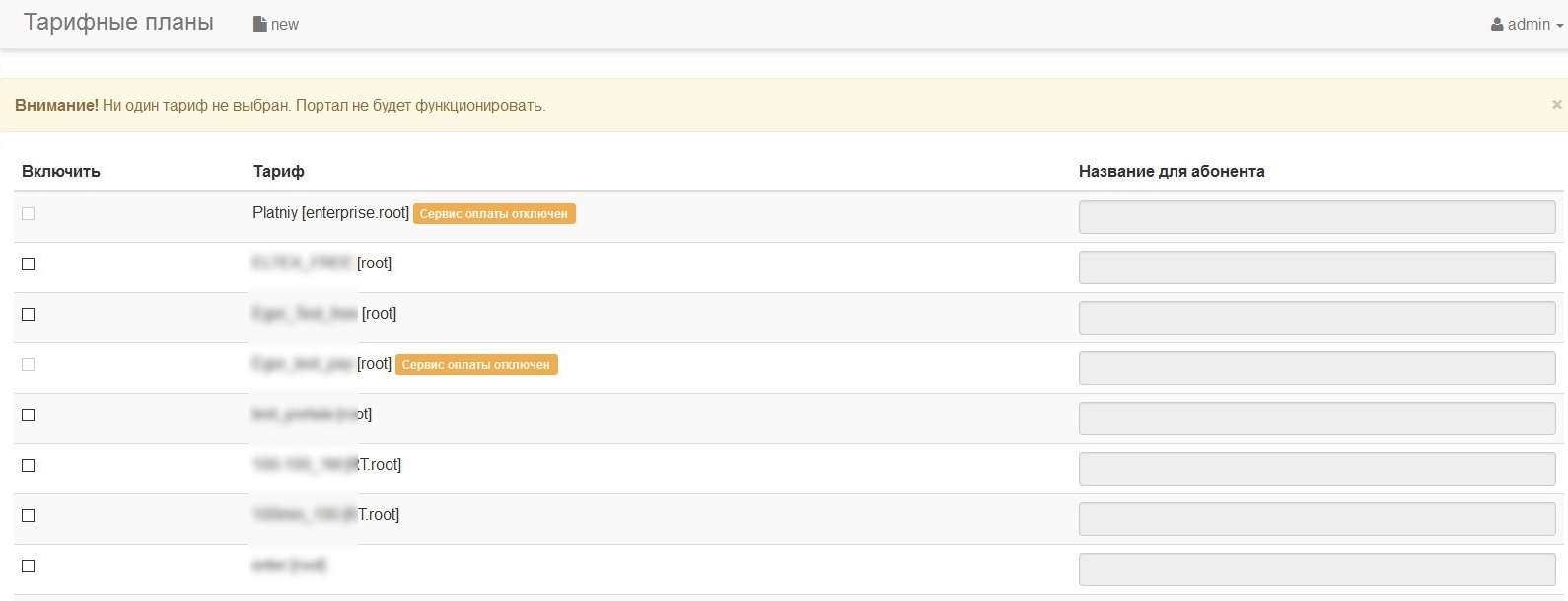
Task: Open the admin dropdown caret
Action: (x=1560, y=26)
